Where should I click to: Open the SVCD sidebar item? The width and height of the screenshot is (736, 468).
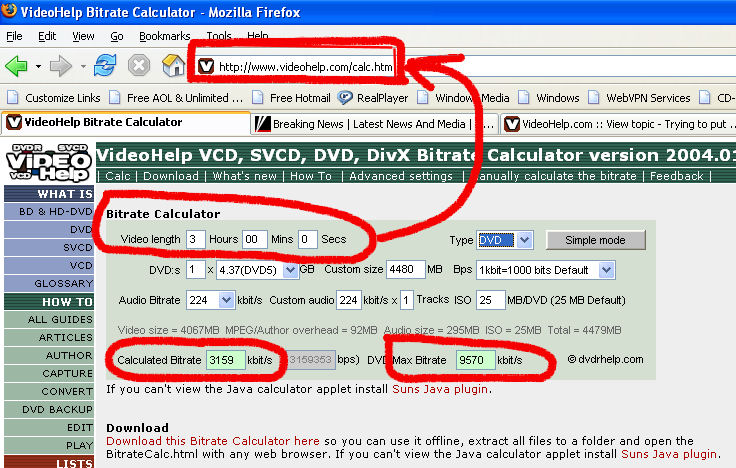point(49,247)
